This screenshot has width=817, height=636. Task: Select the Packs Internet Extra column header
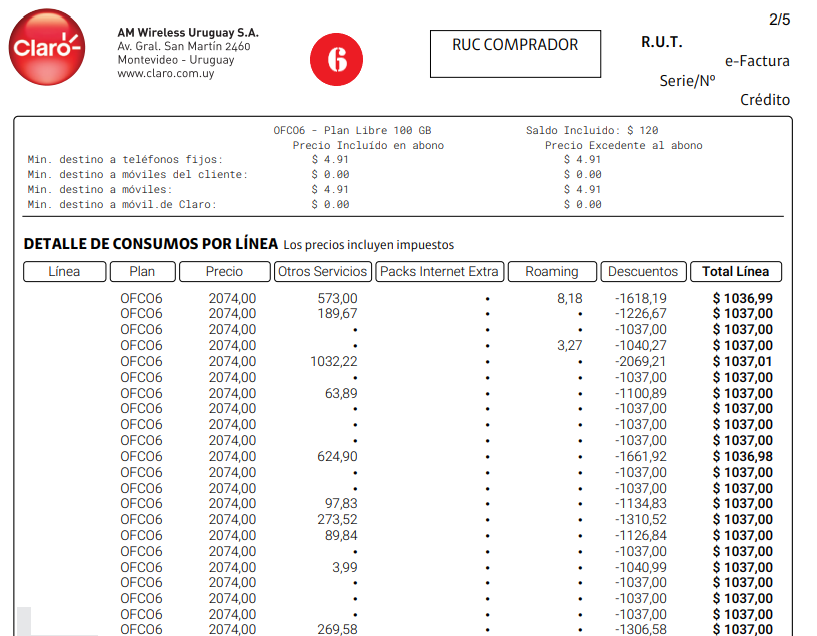pos(439,271)
